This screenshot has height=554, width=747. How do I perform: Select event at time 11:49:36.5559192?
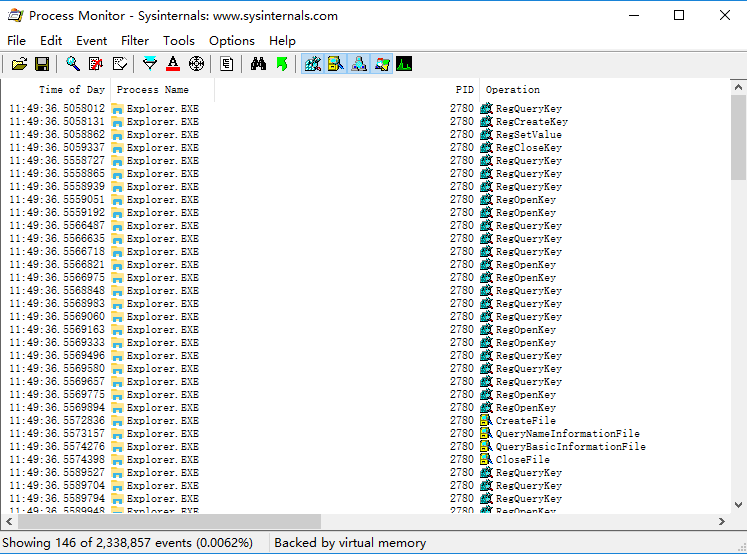coord(365,212)
